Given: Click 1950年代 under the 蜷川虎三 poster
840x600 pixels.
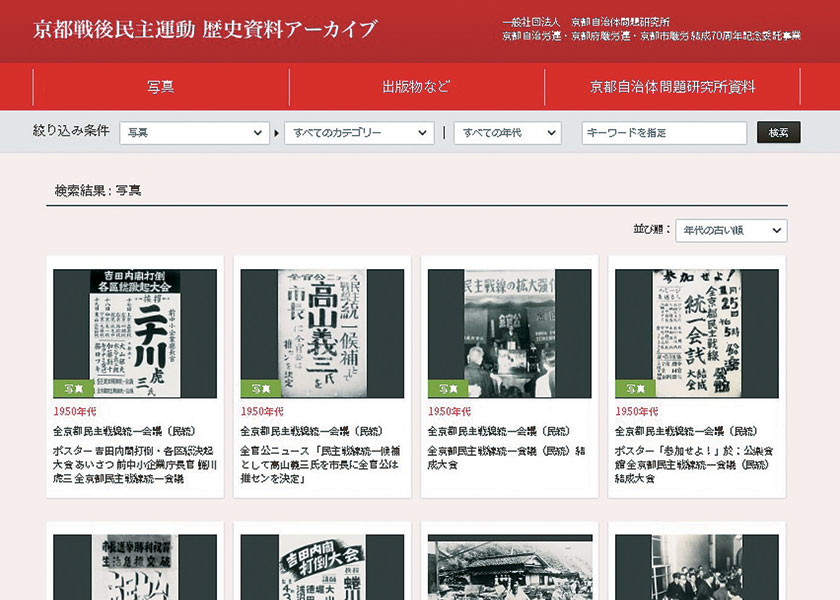Looking at the screenshot, I should pyautogui.click(x=74, y=411).
